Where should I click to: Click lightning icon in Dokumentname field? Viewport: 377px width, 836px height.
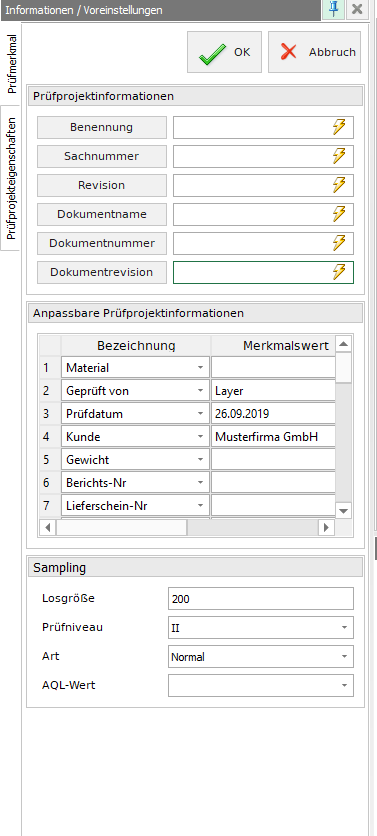(x=339, y=214)
